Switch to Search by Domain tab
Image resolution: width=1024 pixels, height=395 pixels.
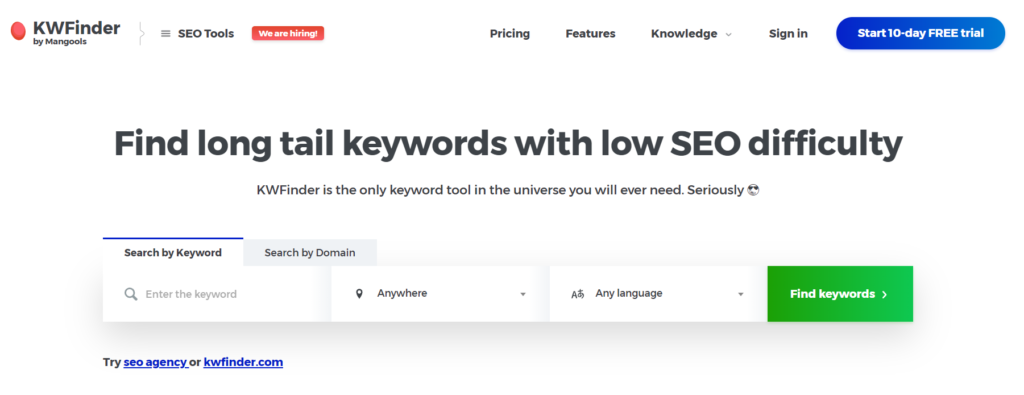point(310,253)
